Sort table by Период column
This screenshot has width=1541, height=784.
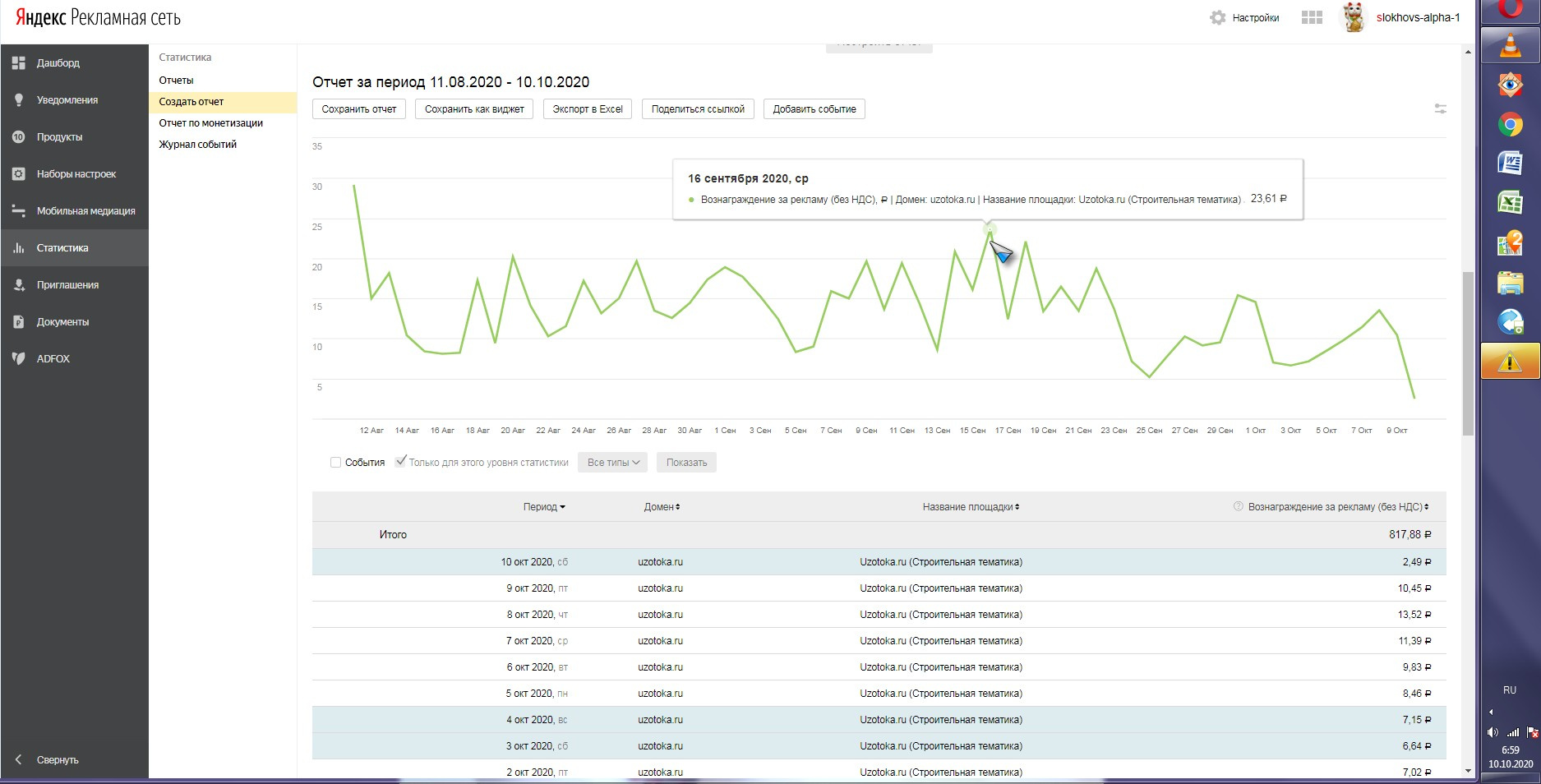point(543,507)
